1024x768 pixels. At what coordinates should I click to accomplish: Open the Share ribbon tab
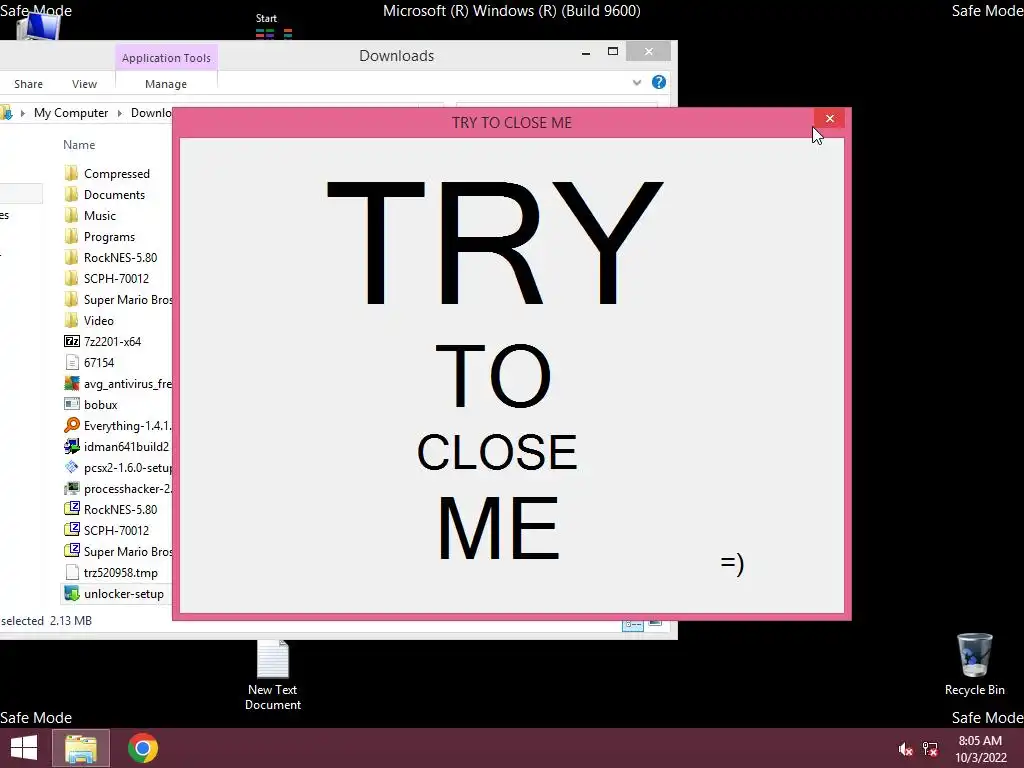tap(29, 84)
